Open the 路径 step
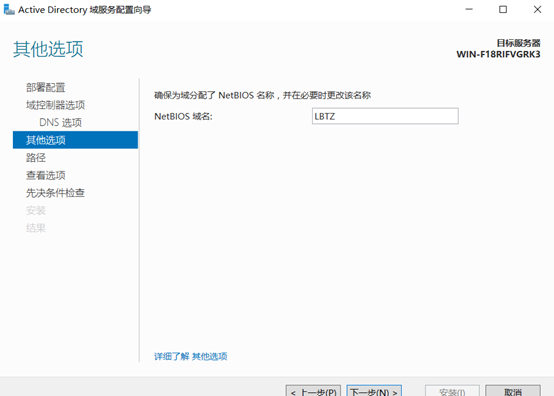 tap(36, 158)
